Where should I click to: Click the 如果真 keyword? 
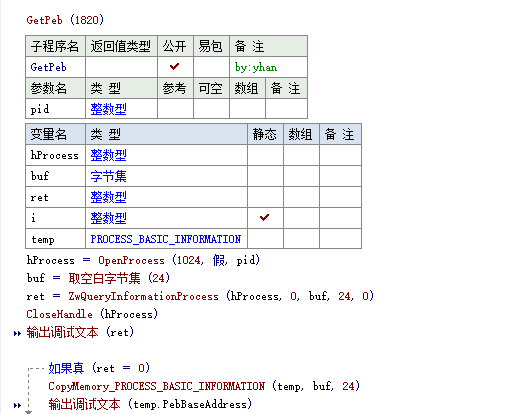point(66,368)
